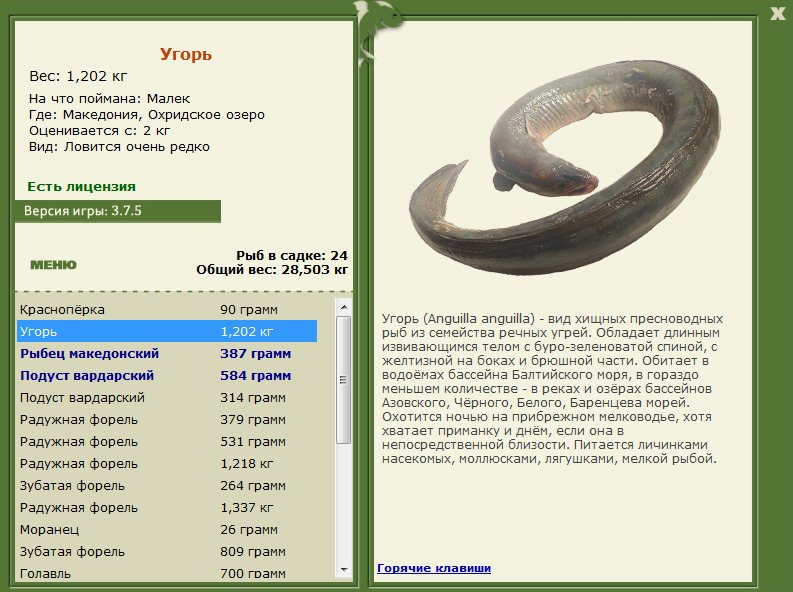Select Голавль 700 грамм entry
Image resolution: width=793 pixels, height=592 pixels.
tap(167, 573)
